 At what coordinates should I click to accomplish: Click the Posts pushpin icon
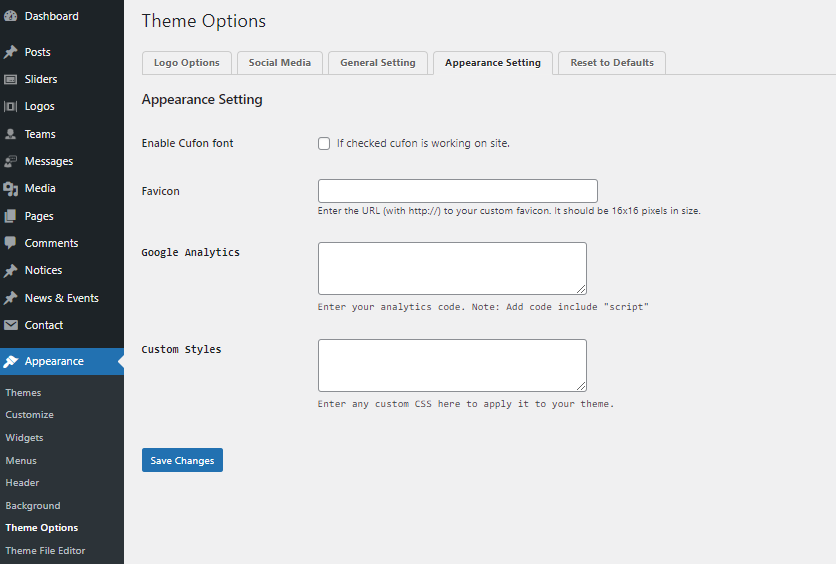pos(10,52)
